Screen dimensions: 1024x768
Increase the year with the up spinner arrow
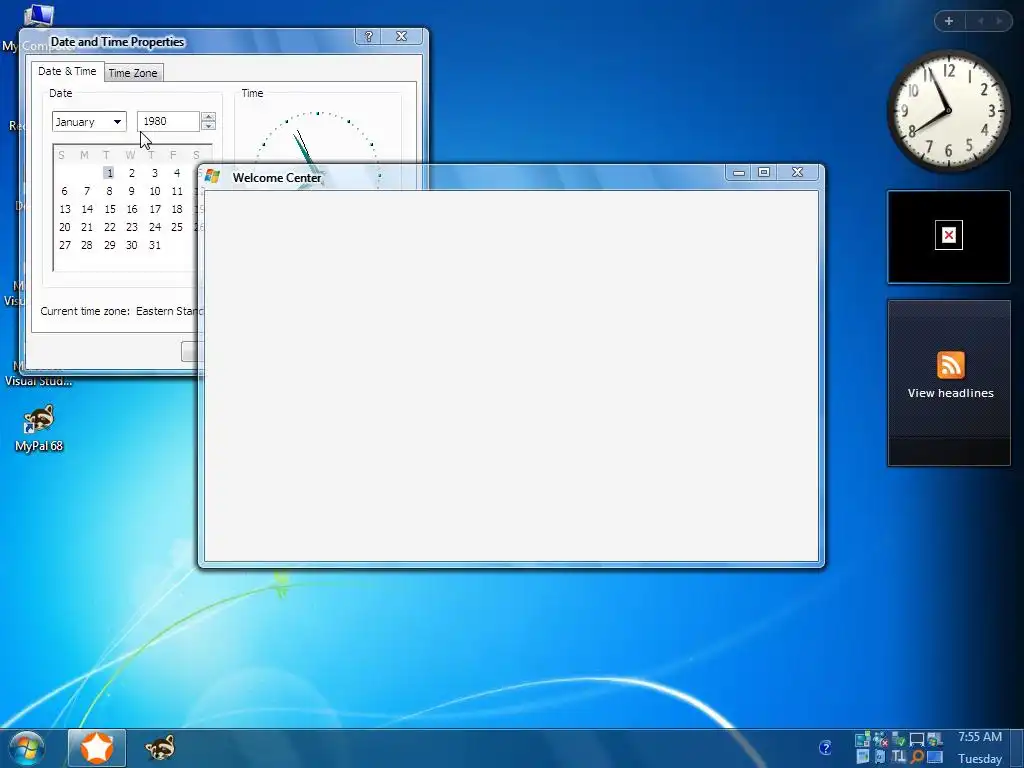(x=208, y=116)
